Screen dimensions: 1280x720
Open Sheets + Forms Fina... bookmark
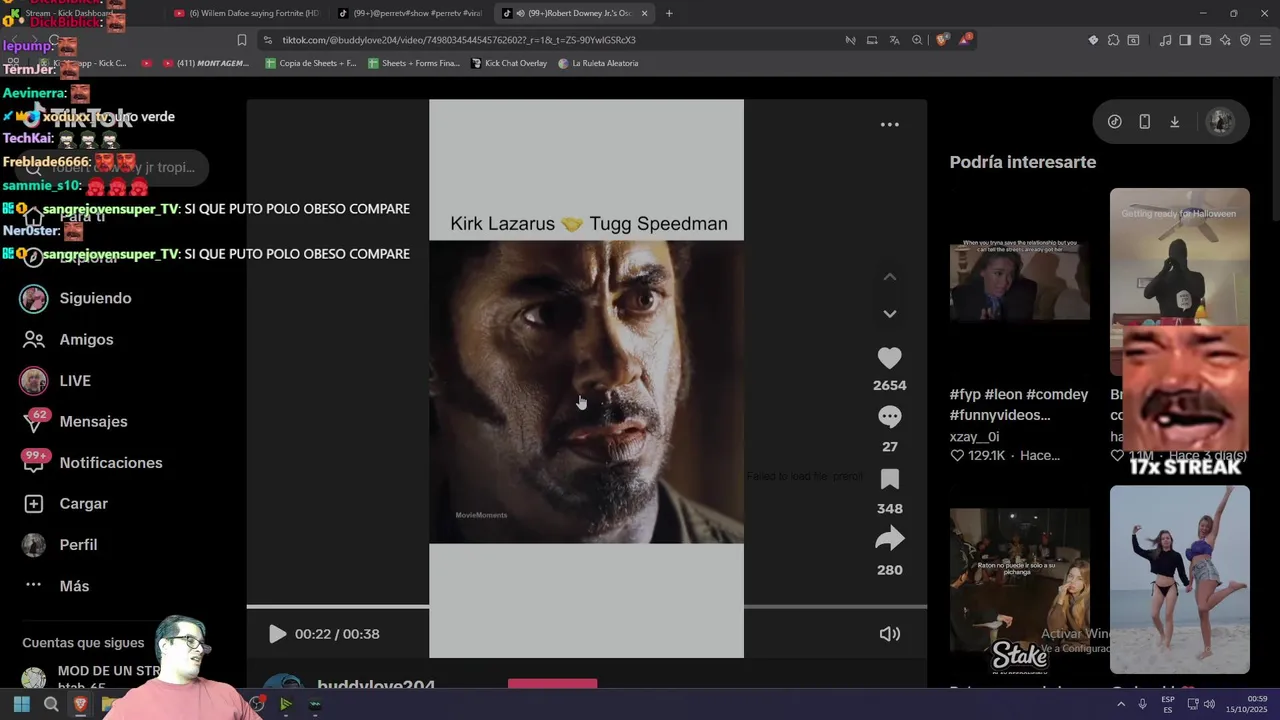tap(414, 63)
